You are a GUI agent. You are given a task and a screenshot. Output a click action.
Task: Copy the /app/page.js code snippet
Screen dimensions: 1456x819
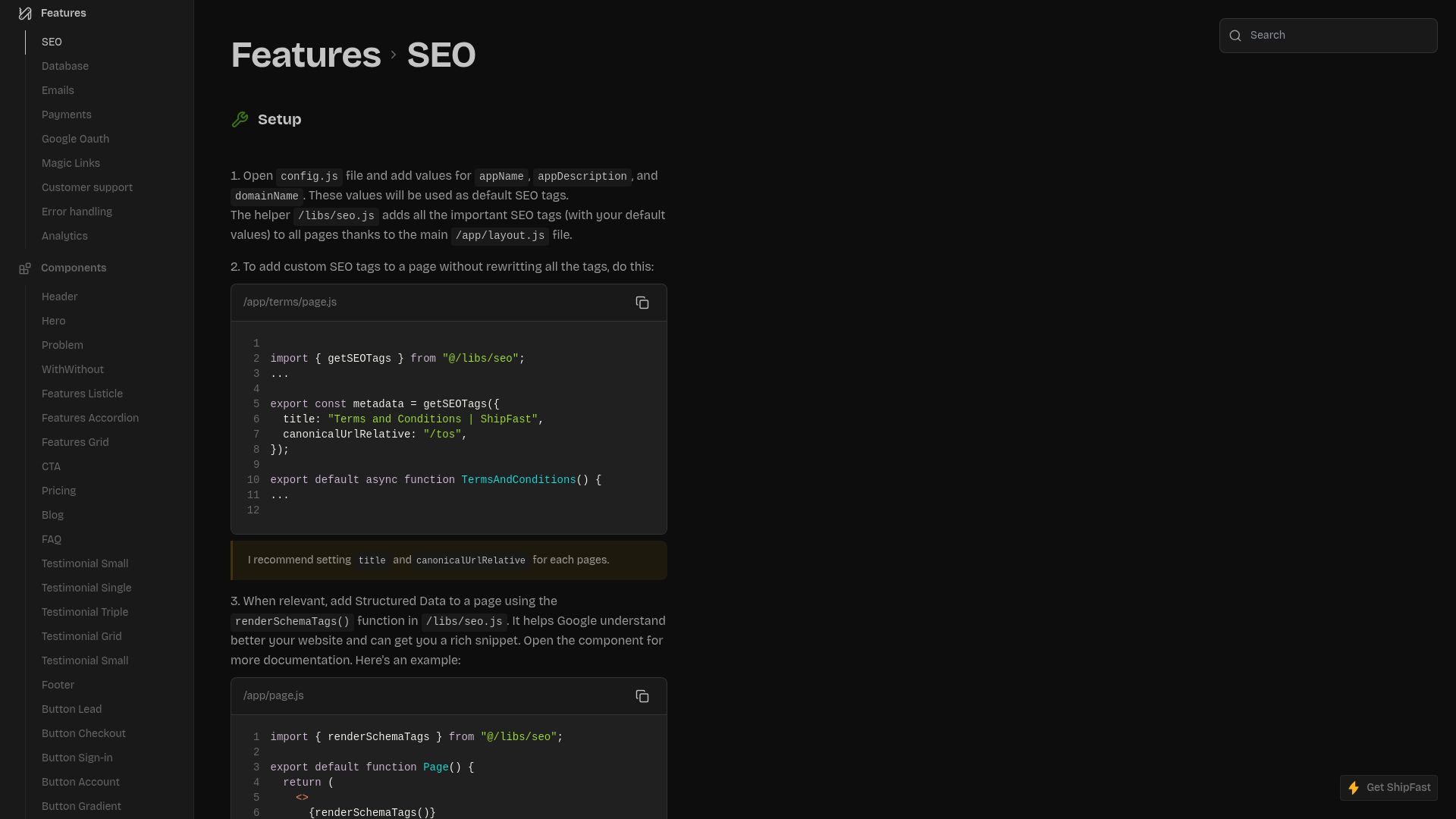[x=642, y=696]
